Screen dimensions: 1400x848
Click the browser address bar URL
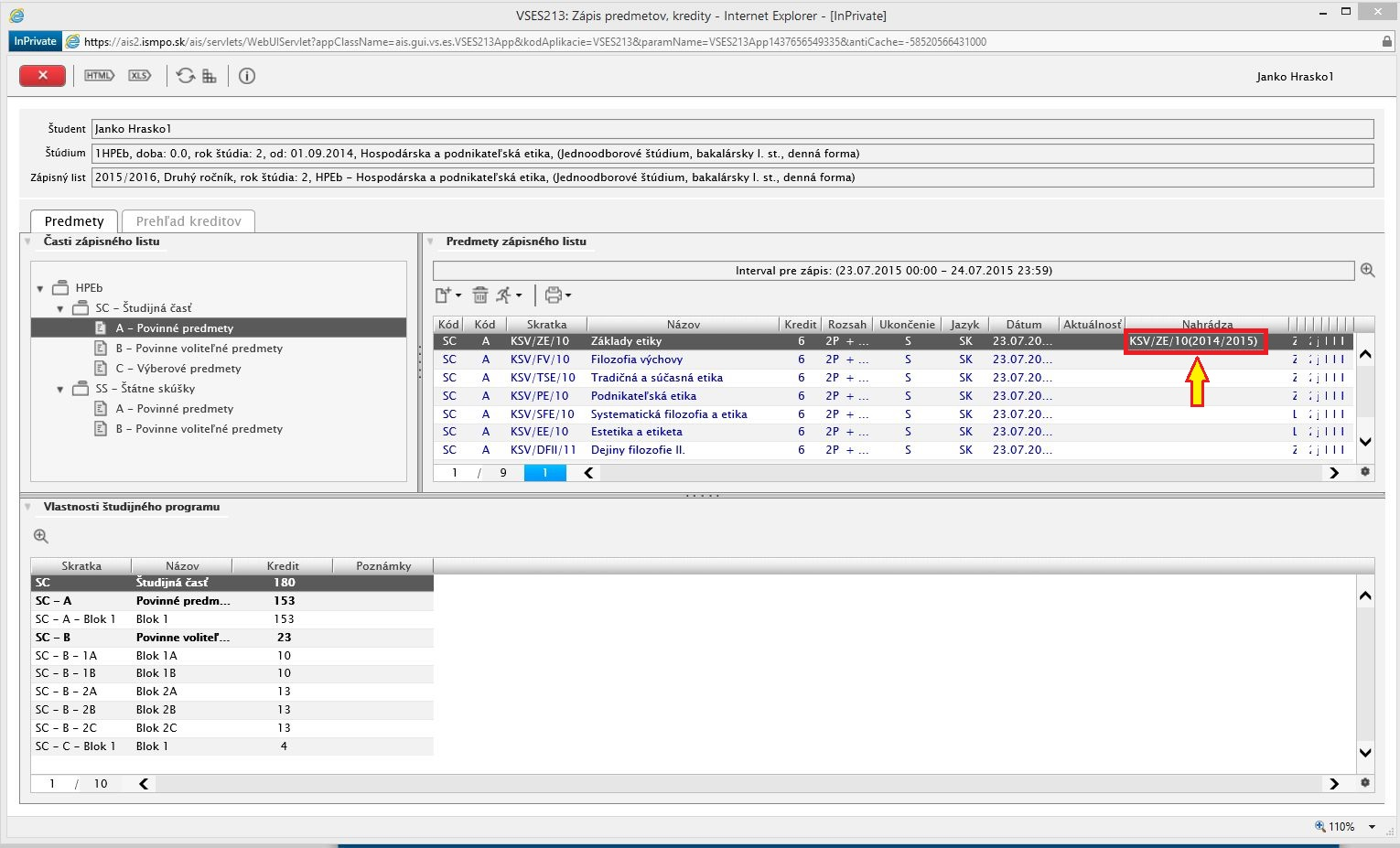534,41
